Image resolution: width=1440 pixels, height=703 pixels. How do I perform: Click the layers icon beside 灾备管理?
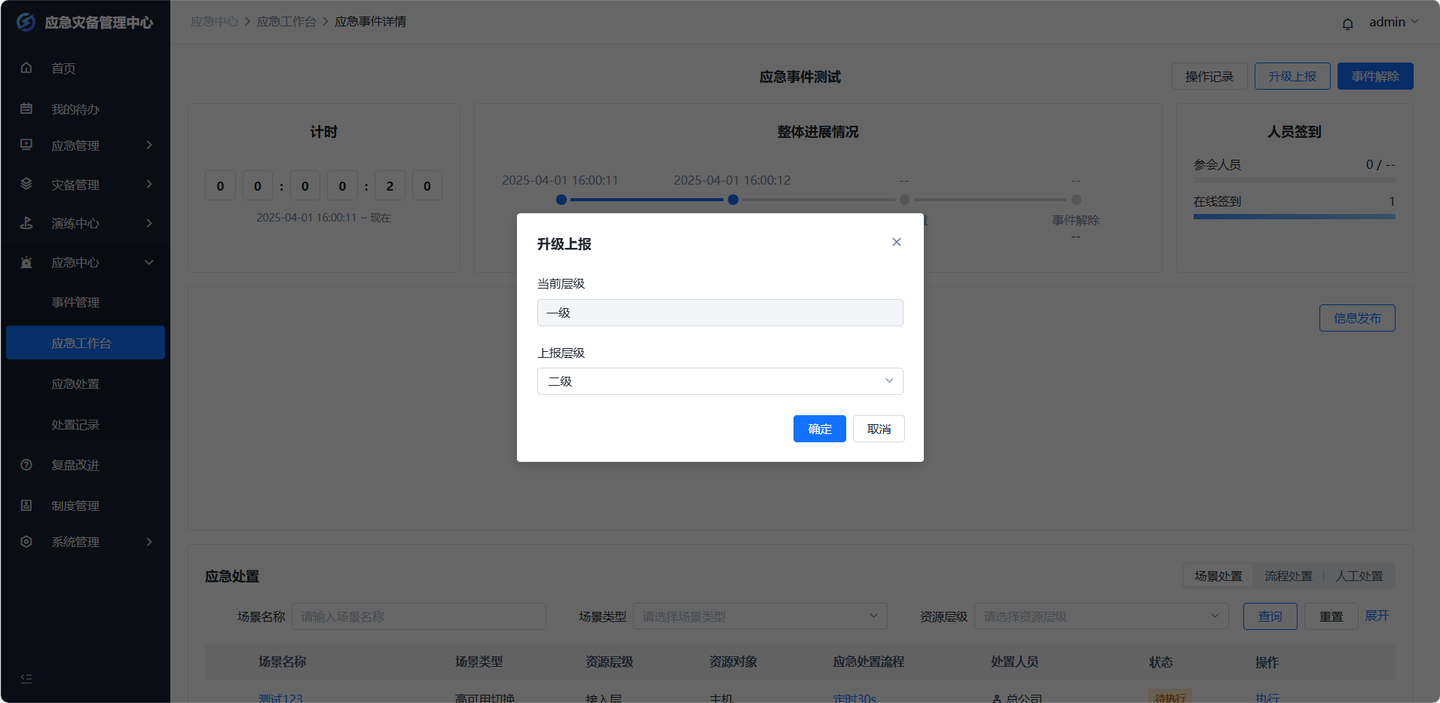click(x=27, y=184)
